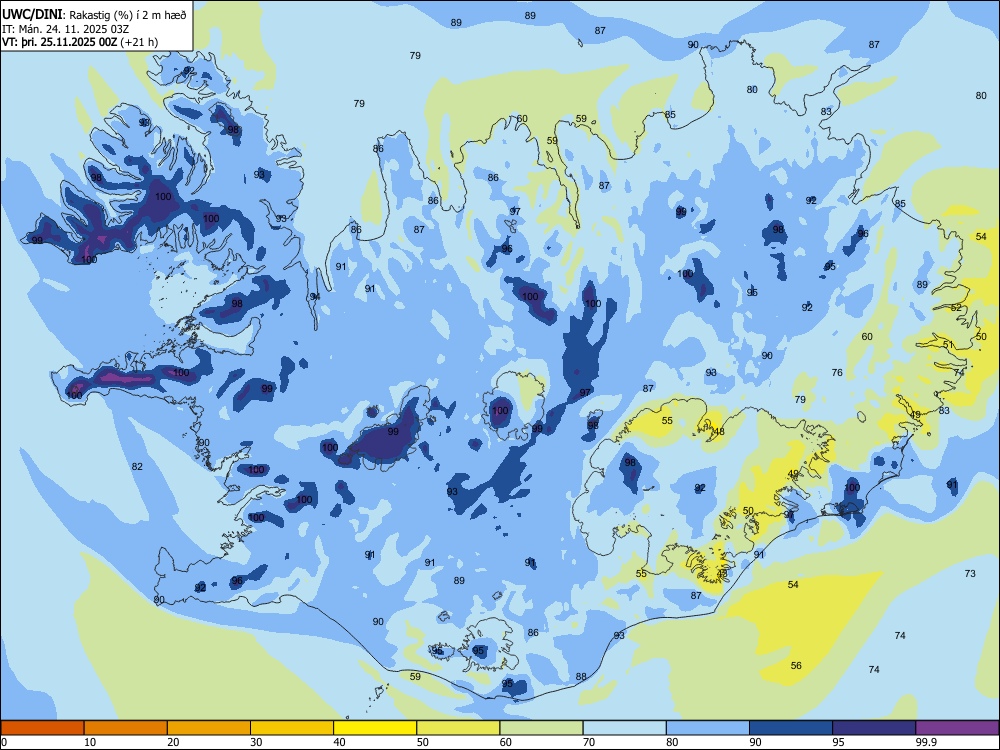Click the humidity value "52" on the map
The width and height of the screenshot is (1000, 750).
click(956, 308)
